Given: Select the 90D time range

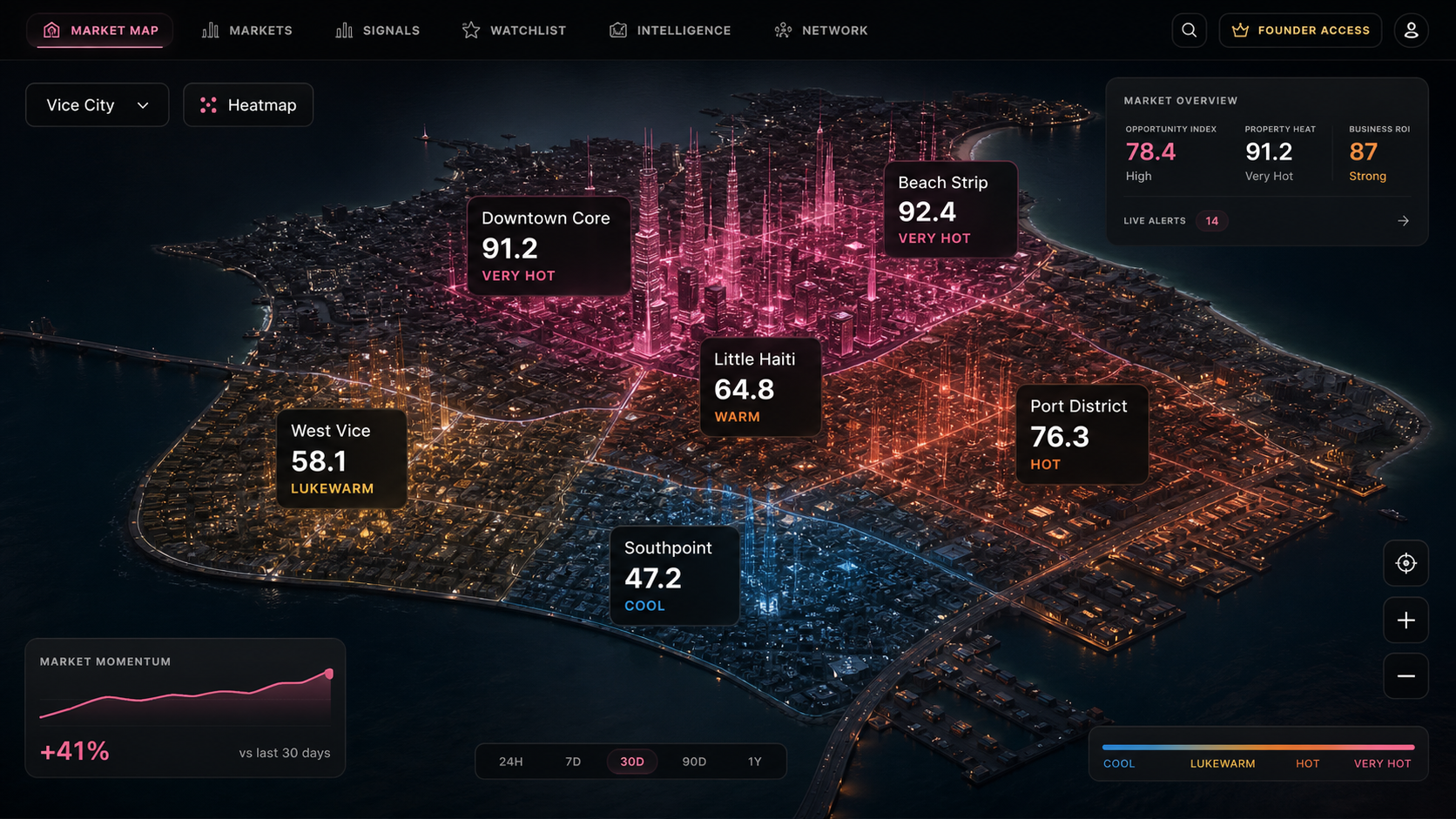Looking at the screenshot, I should point(694,762).
